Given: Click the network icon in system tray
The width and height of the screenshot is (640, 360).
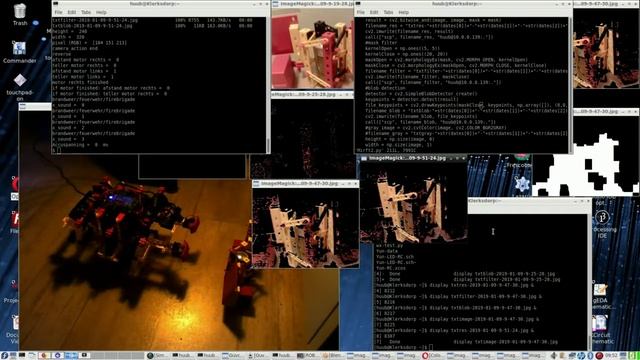Looking at the screenshot, I should point(572,356).
